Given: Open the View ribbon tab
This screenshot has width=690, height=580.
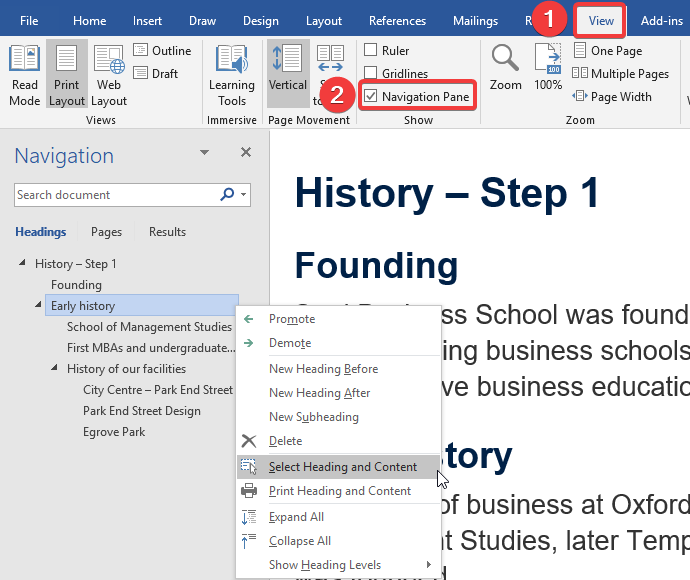Looking at the screenshot, I should click(x=601, y=21).
